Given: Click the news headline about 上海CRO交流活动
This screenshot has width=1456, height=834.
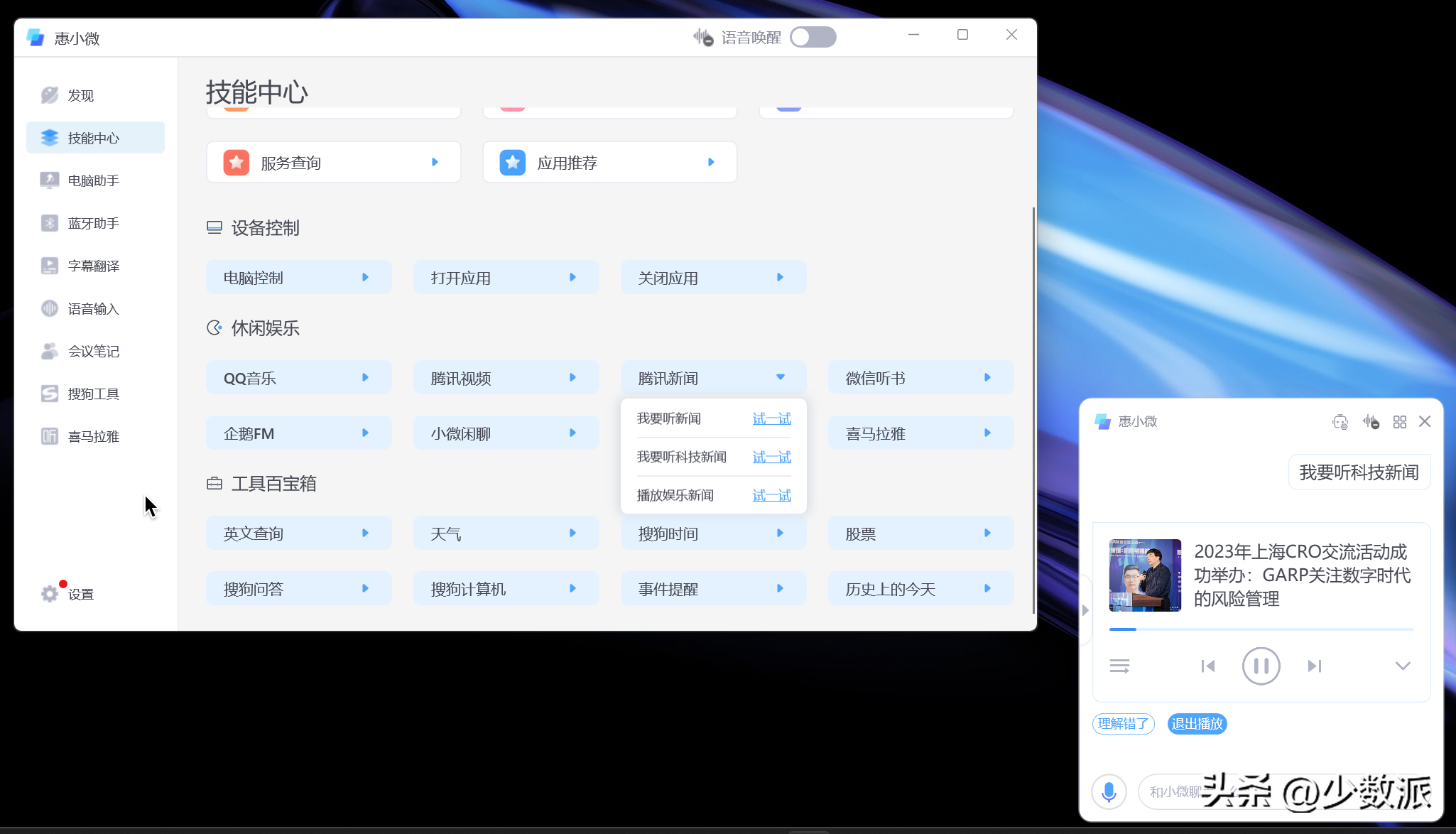Looking at the screenshot, I should click(x=1303, y=575).
